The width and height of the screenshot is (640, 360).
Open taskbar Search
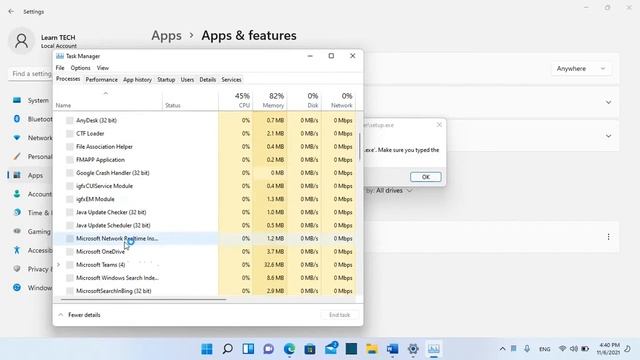pos(228,349)
